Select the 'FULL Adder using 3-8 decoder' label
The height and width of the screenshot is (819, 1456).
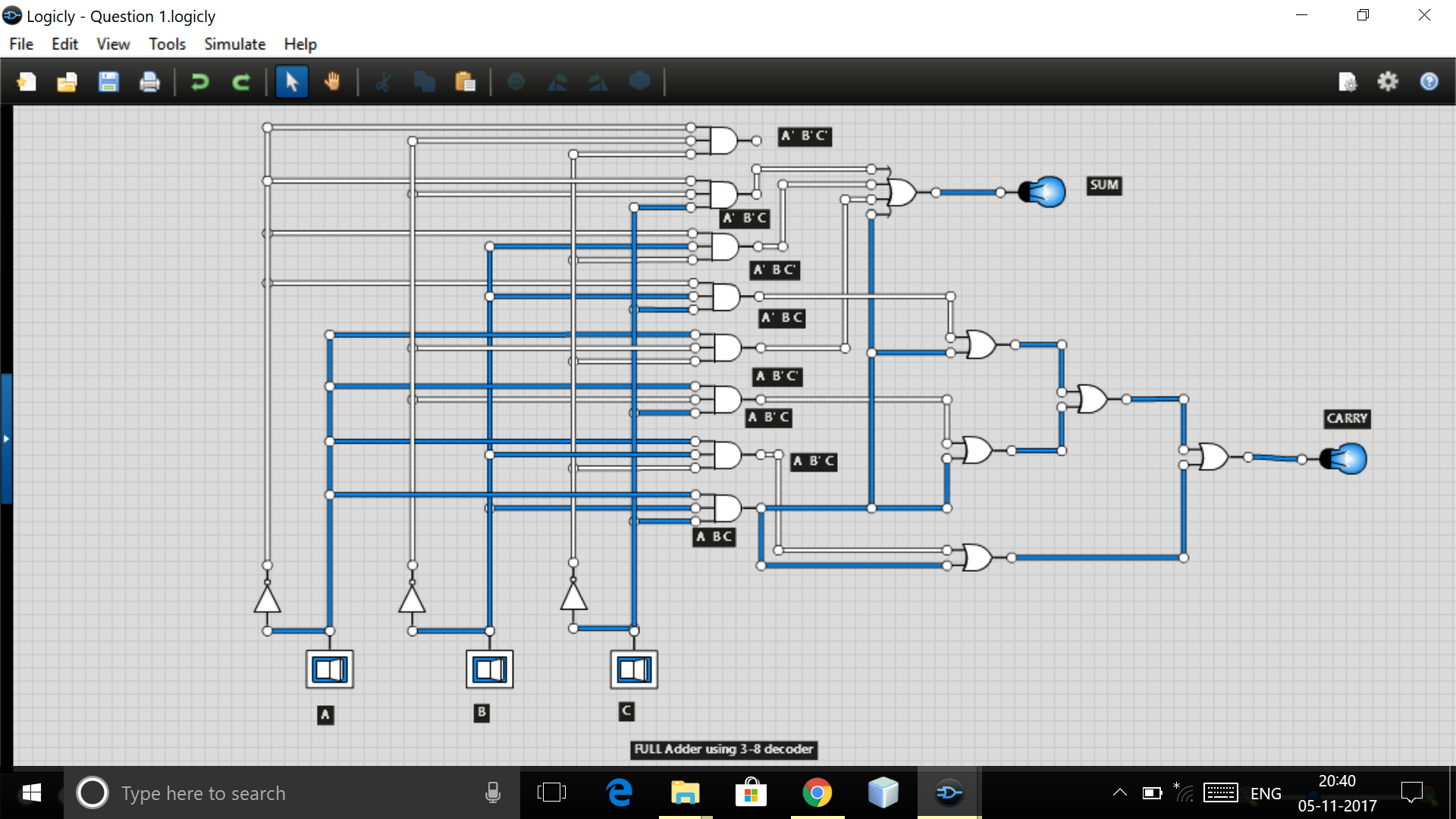coord(723,749)
